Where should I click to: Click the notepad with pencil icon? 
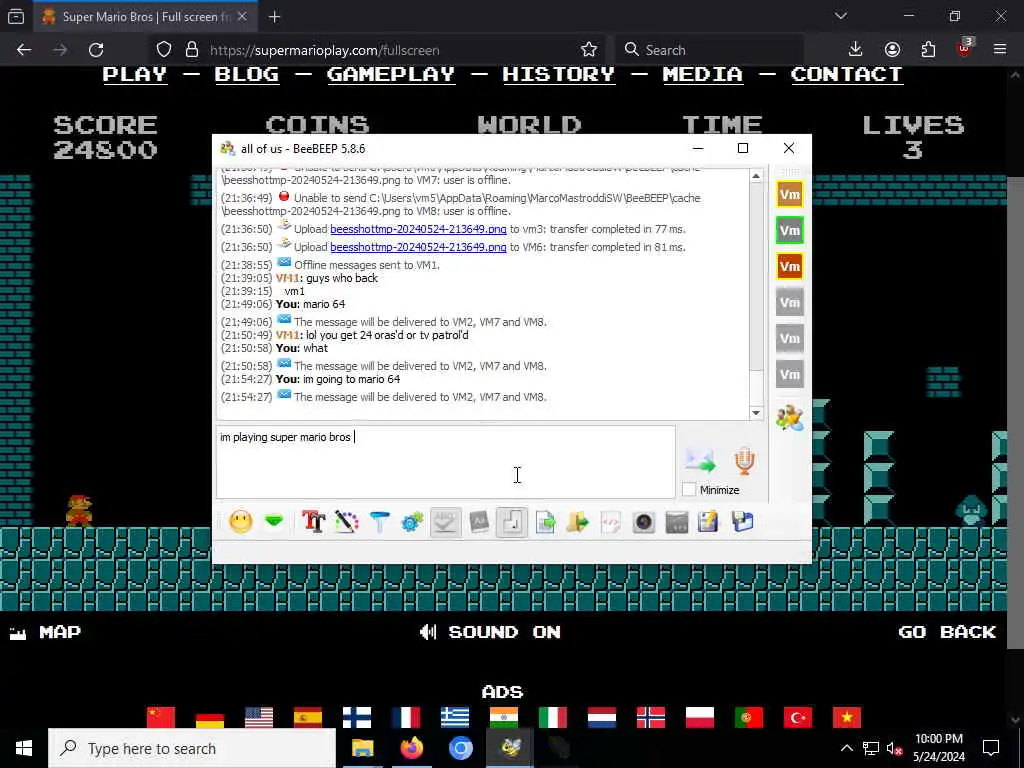coord(709,522)
